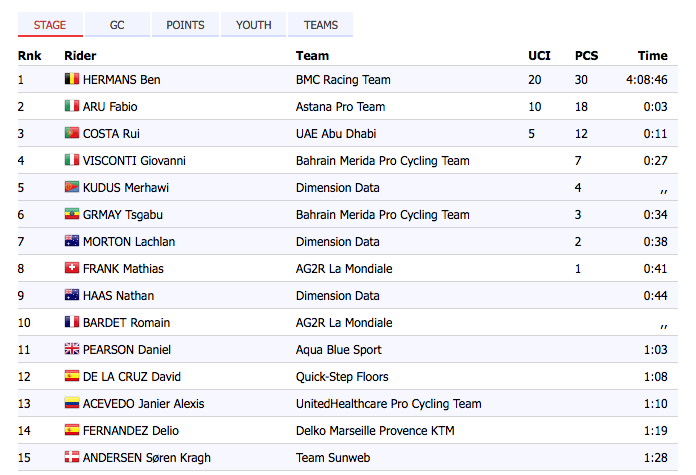The image size is (696, 475).
Task: Select the YOUTH tab
Action: [253, 25]
